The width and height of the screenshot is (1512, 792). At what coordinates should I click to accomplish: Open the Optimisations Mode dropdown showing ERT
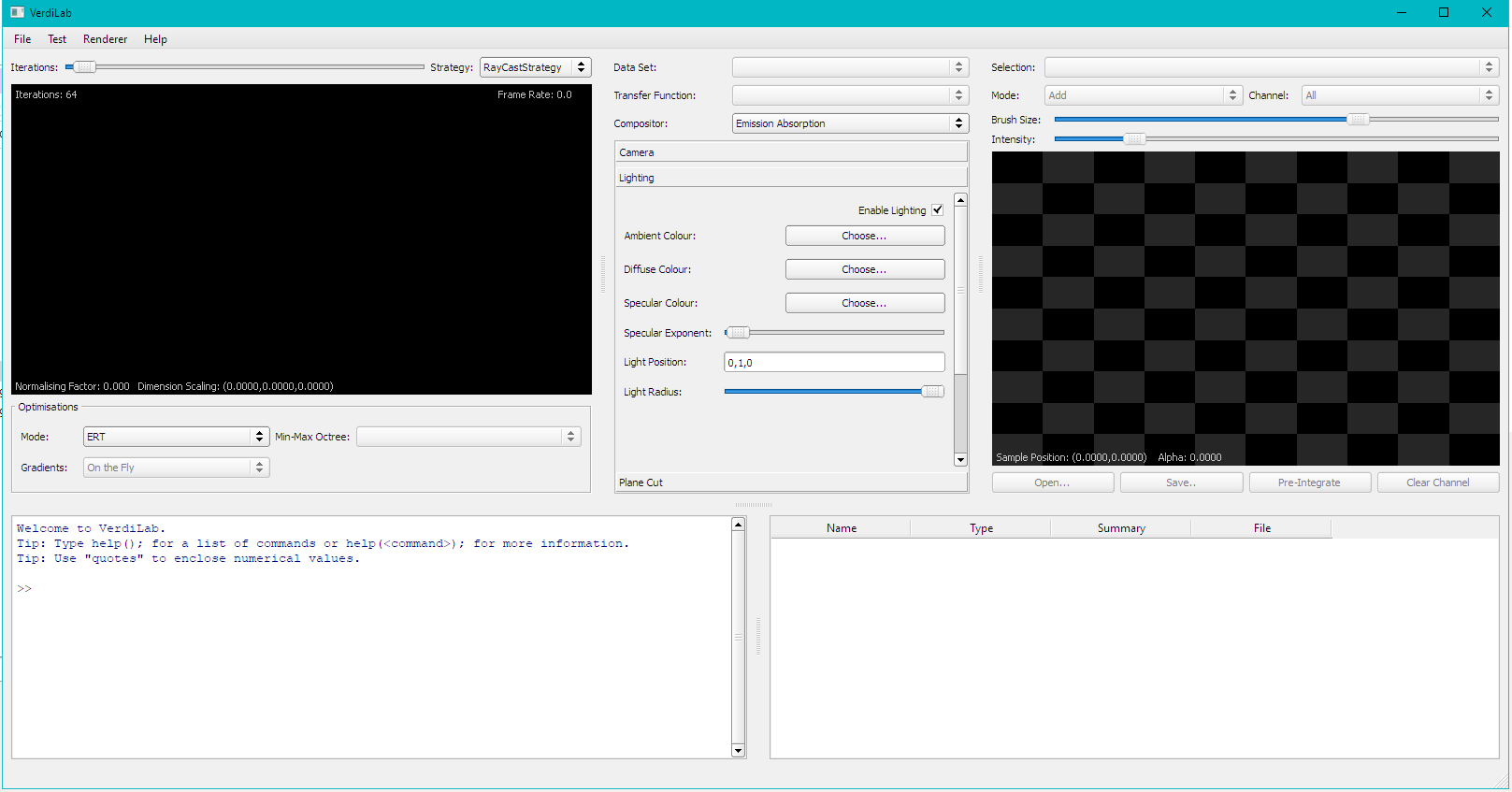176,437
